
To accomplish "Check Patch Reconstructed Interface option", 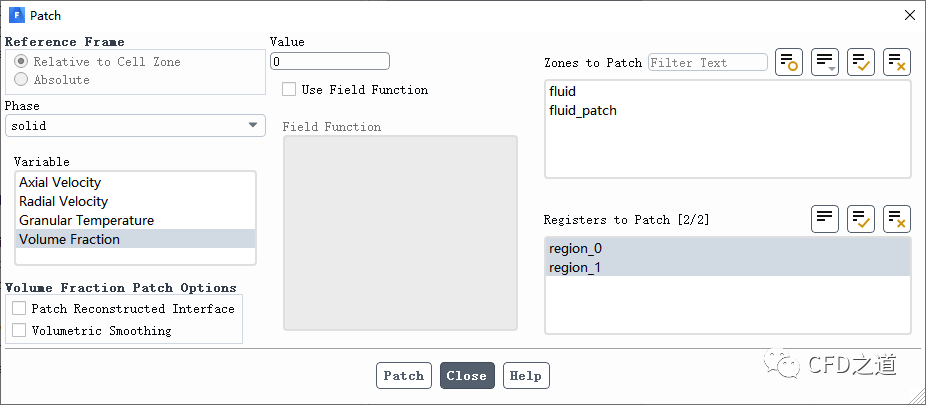I will tap(19, 309).
